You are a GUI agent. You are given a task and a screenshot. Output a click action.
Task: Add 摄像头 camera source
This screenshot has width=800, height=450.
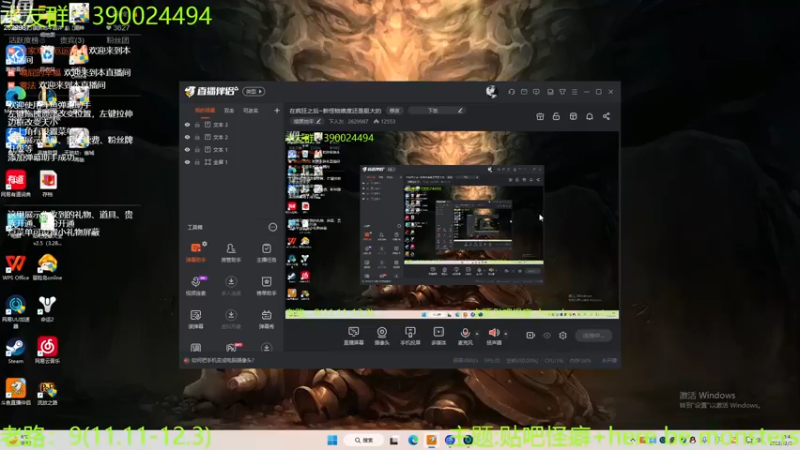(382, 336)
